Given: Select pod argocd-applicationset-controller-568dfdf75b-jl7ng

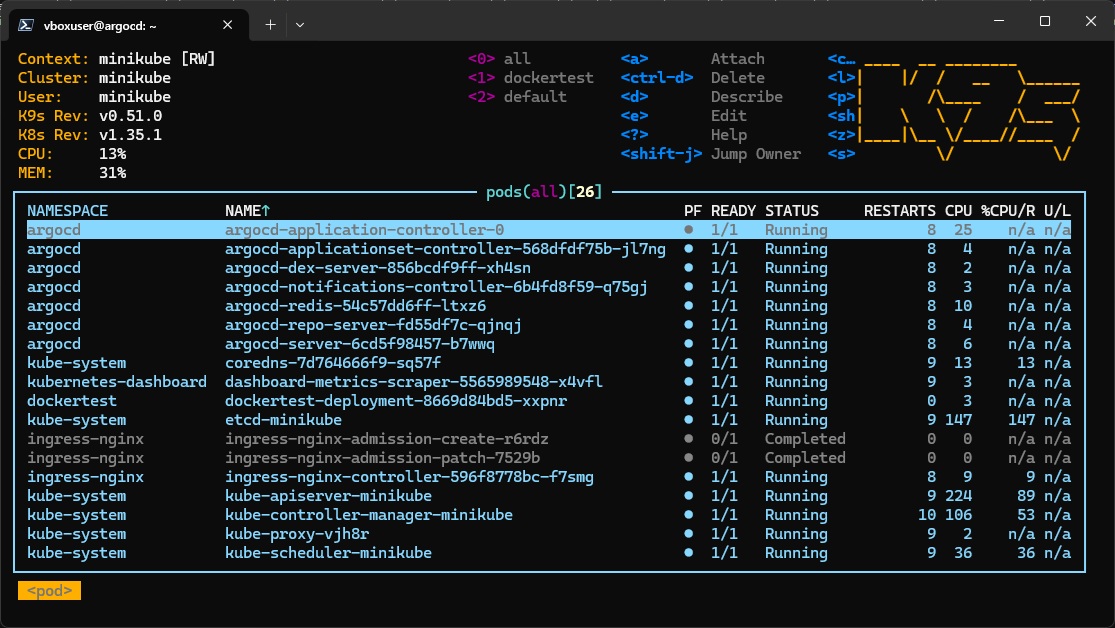Looking at the screenshot, I should click(549, 249).
